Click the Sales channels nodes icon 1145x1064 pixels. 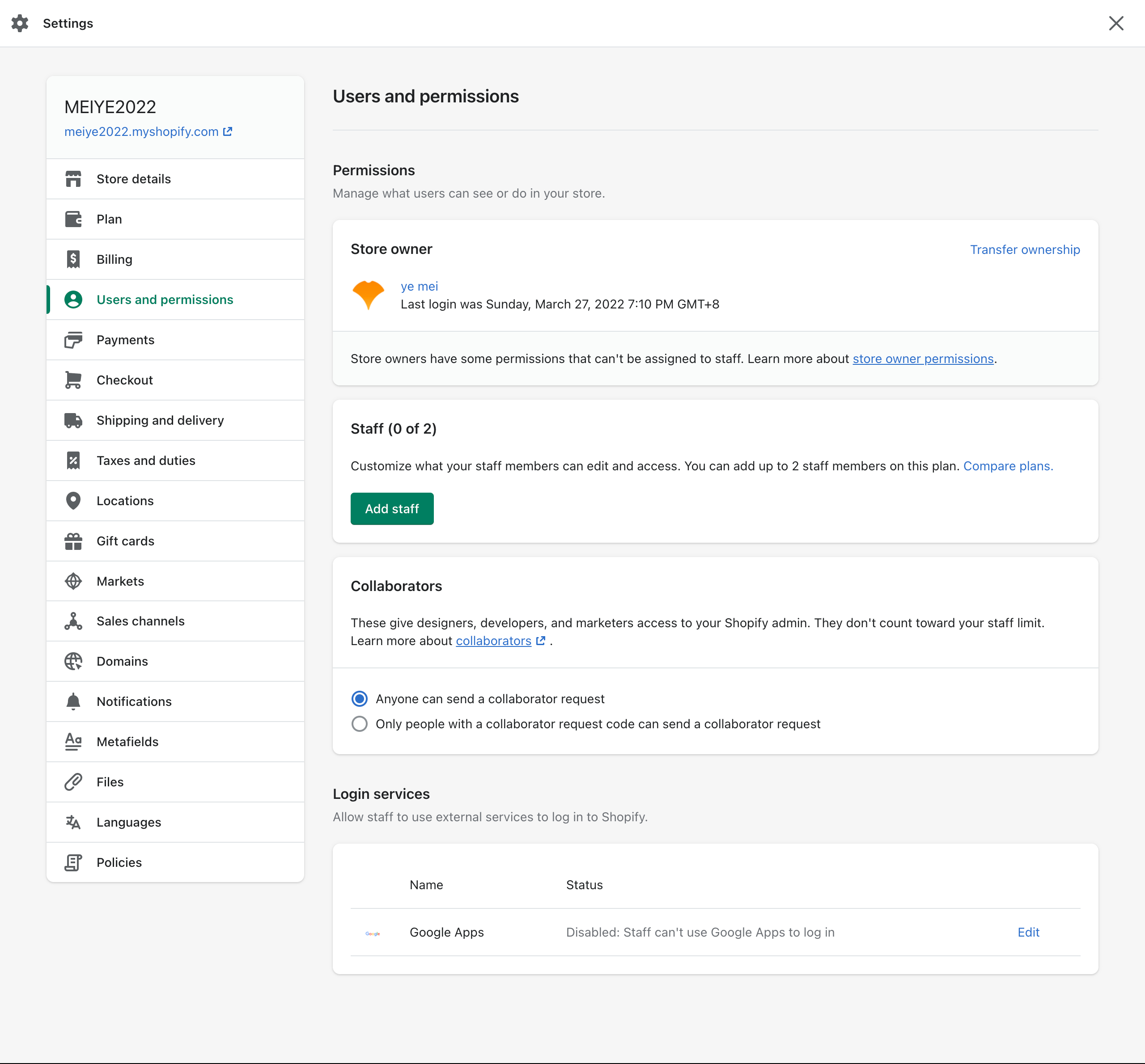(73, 621)
